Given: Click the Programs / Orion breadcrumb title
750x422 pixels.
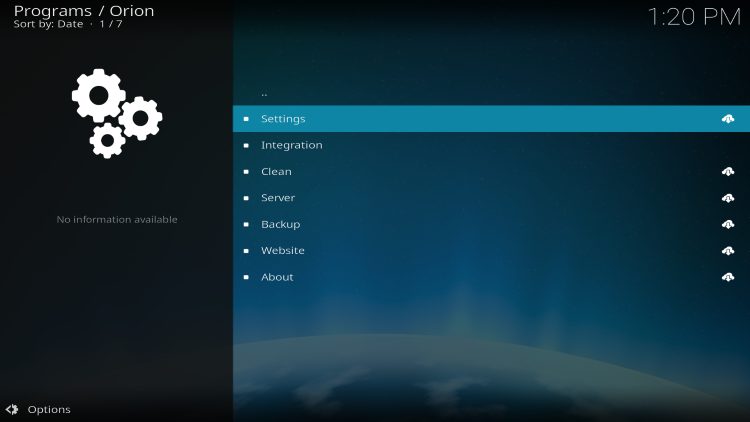Looking at the screenshot, I should (x=84, y=11).
